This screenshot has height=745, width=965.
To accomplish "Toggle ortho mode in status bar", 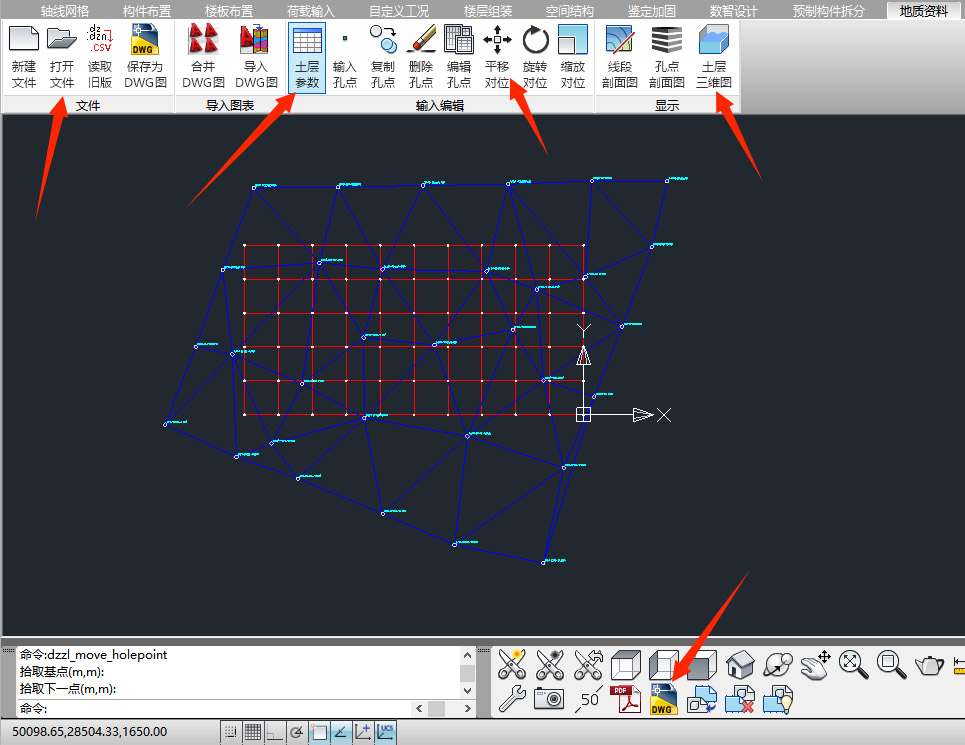I will pos(274,732).
